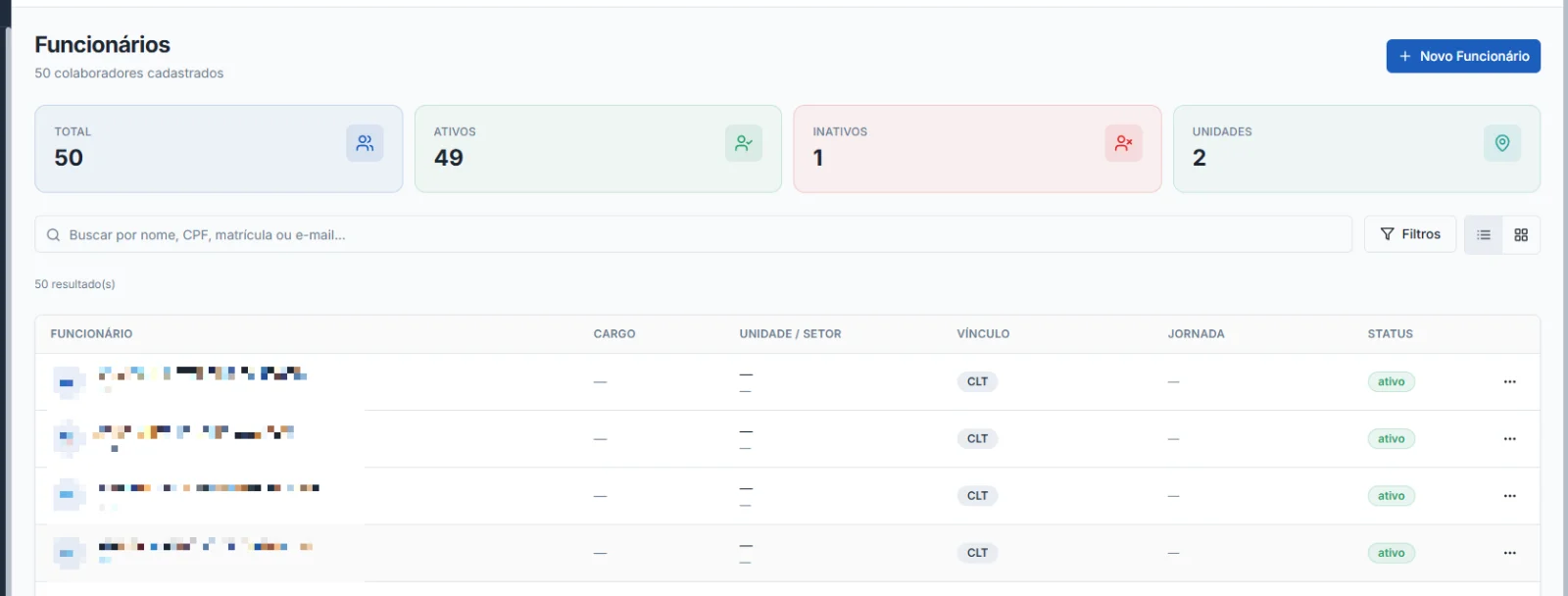Open the Filtros panel
This screenshot has width=1568, height=596.
pos(1410,234)
